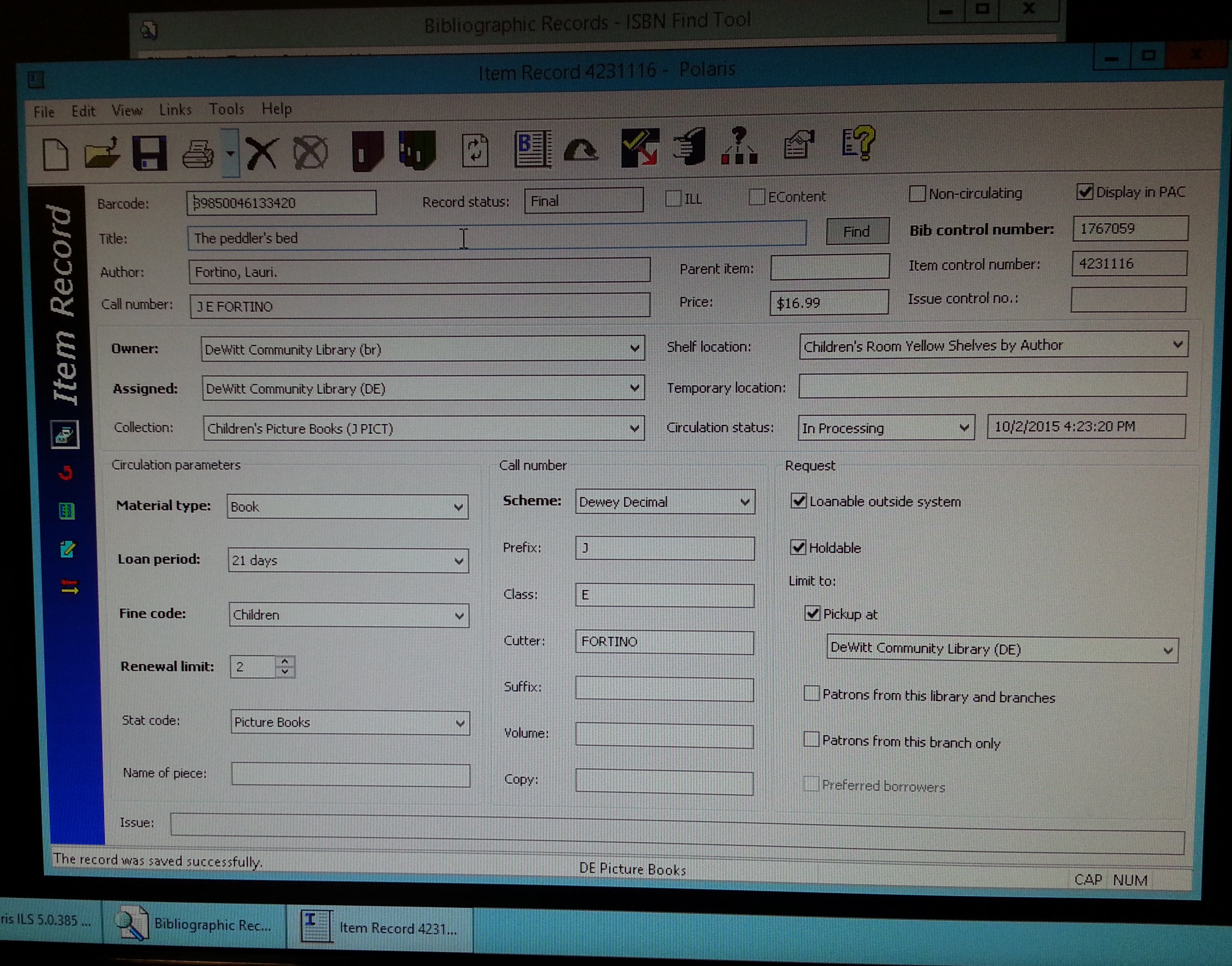The width and height of the screenshot is (1232, 966).
Task: Uncheck the Holdable checkbox
Action: click(798, 547)
